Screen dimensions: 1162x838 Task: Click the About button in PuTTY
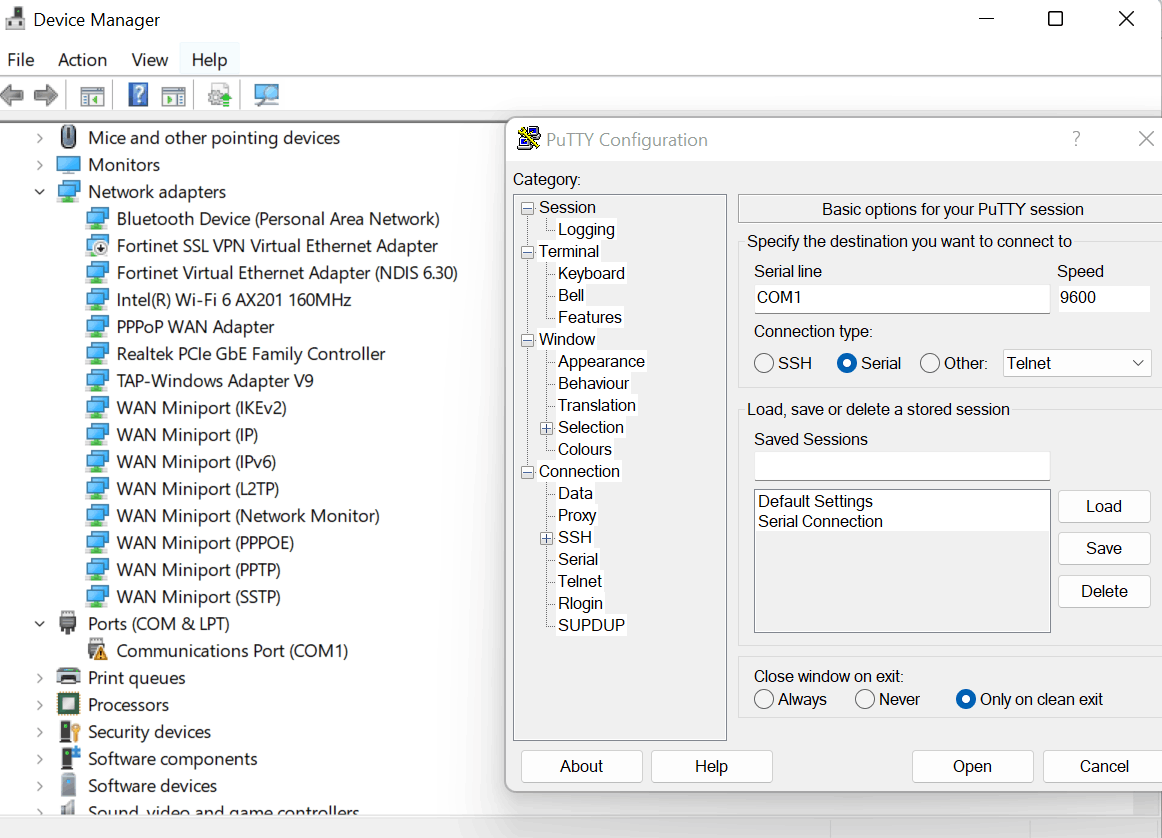coord(581,766)
